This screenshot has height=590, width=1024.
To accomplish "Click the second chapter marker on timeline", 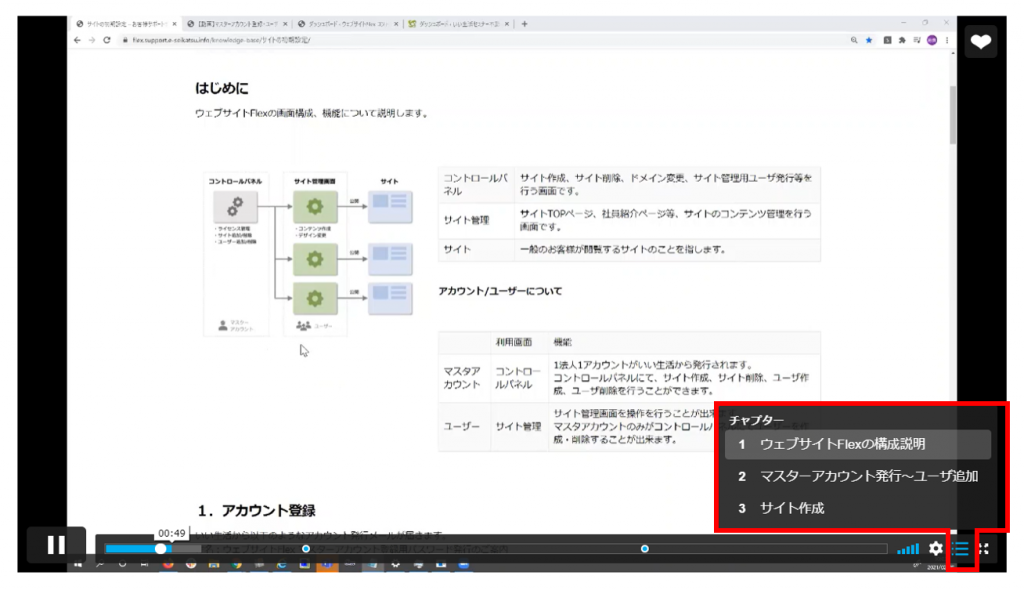I will tap(306, 548).
